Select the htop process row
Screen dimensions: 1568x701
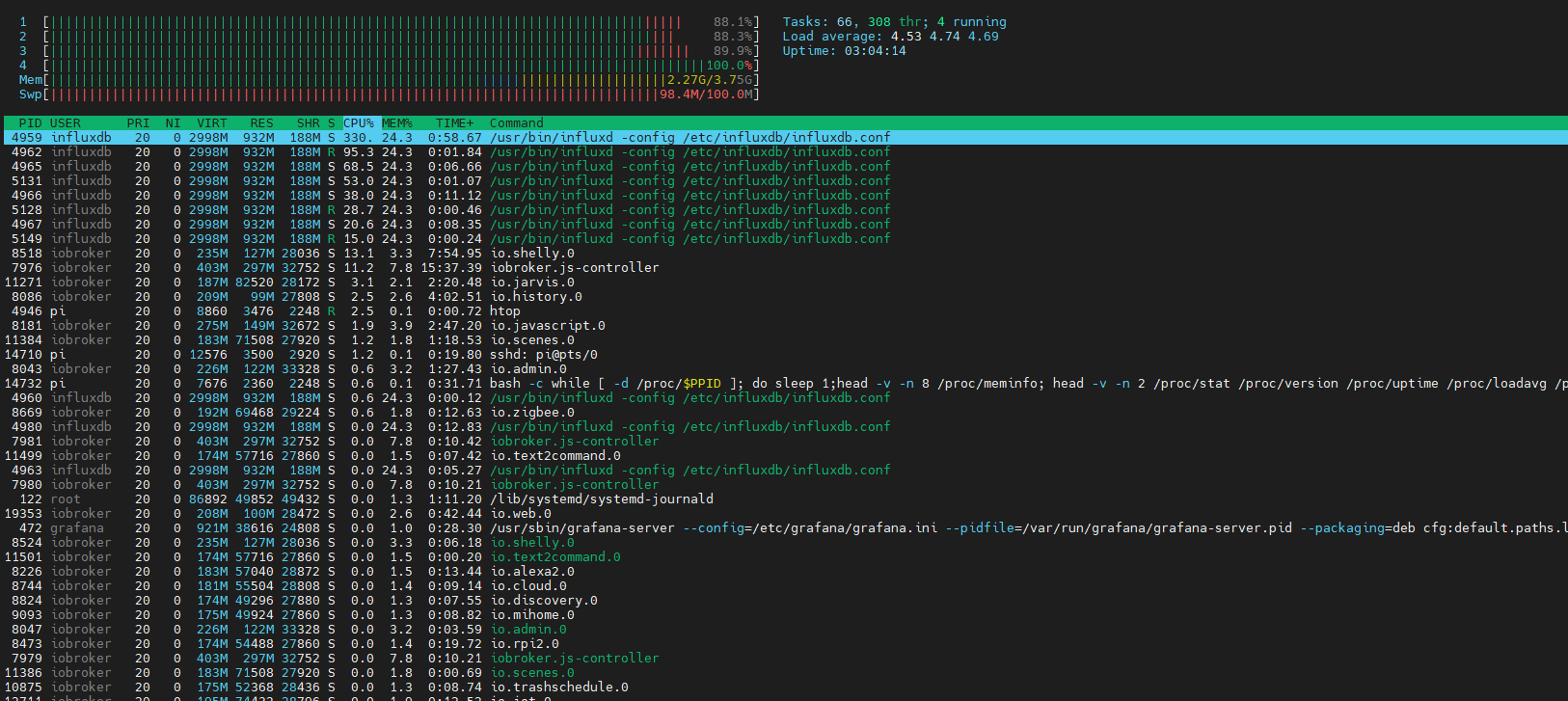point(504,310)
